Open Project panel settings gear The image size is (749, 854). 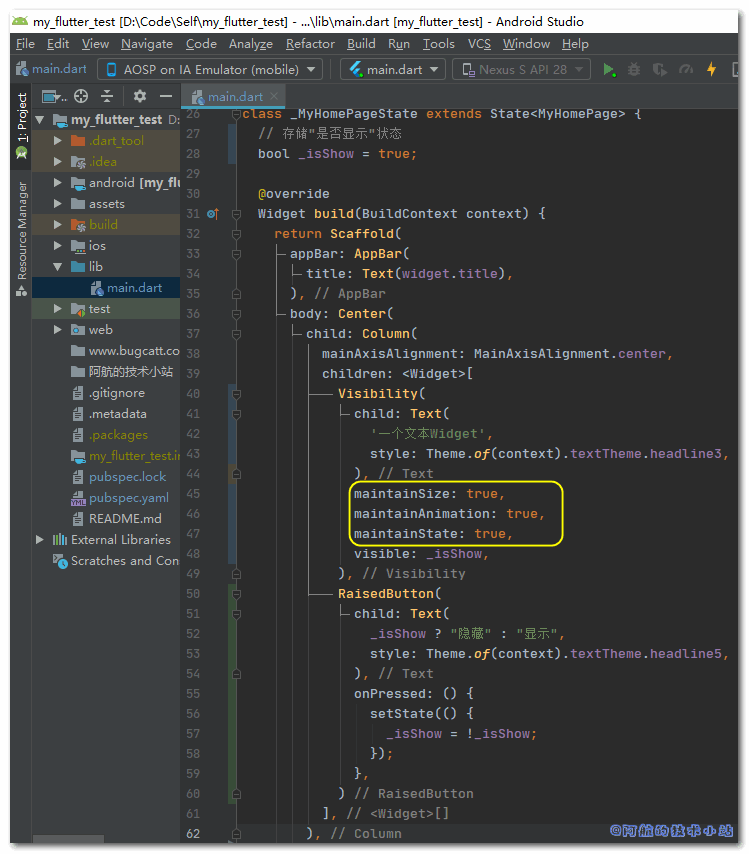139,97
